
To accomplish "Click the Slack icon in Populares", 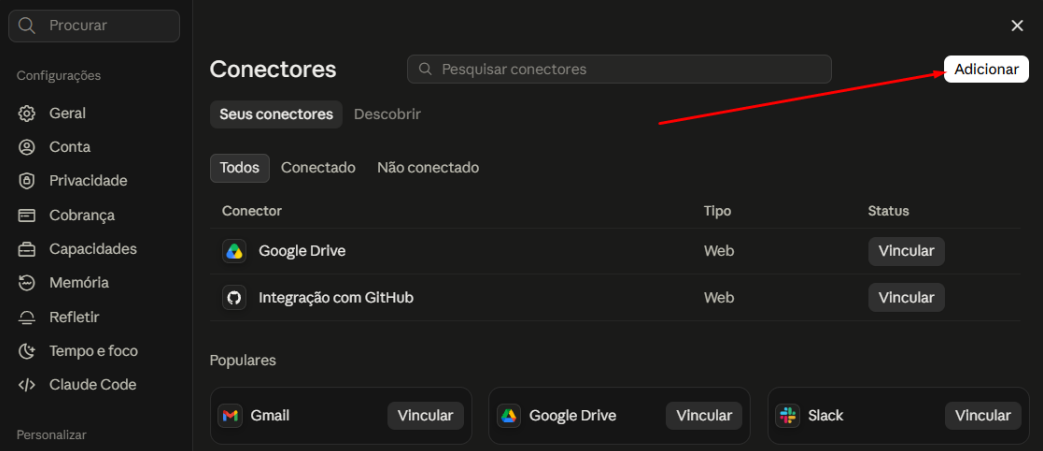I will pos(788,416).
